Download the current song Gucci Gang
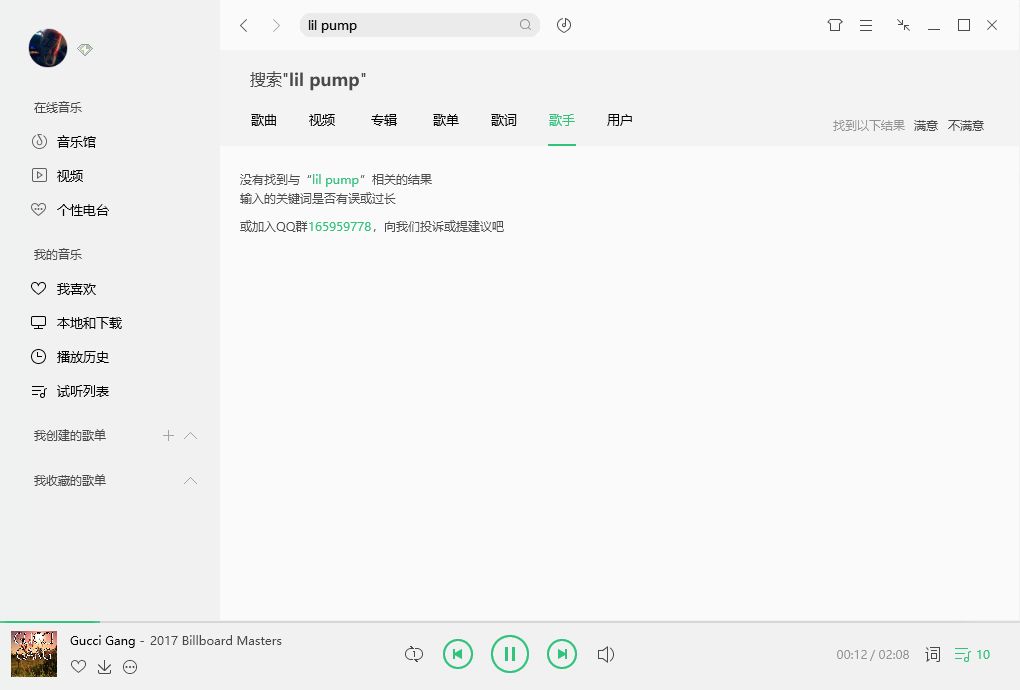Viewport: 1020px width, 690px height. [104, 667]
